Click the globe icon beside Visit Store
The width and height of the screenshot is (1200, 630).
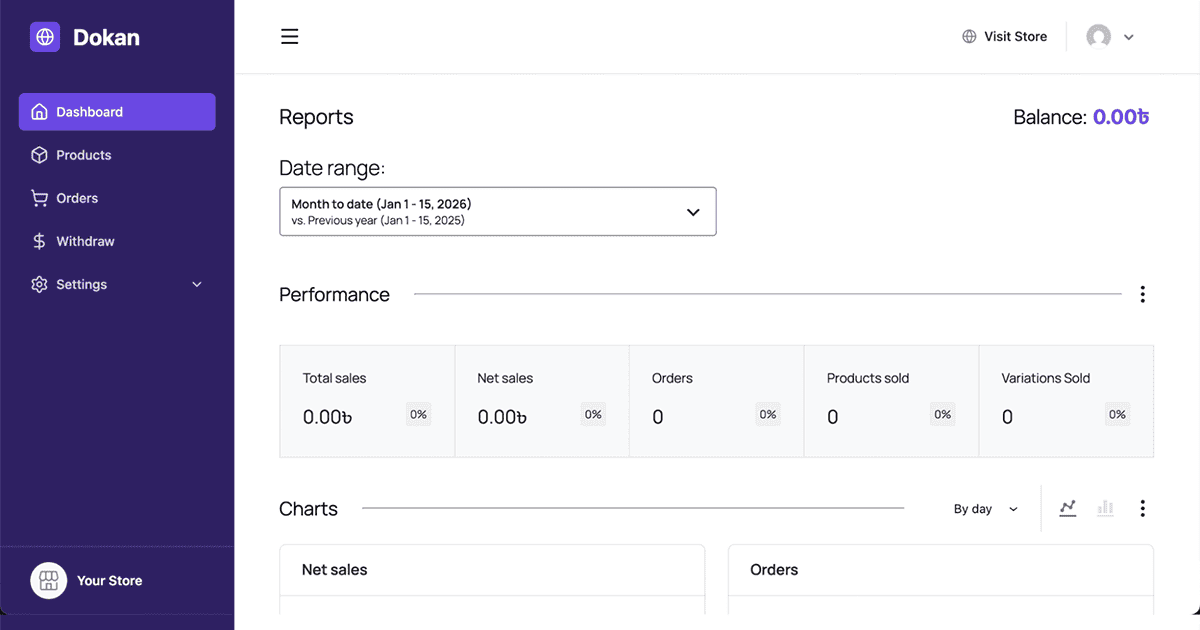tap(968, 36)
